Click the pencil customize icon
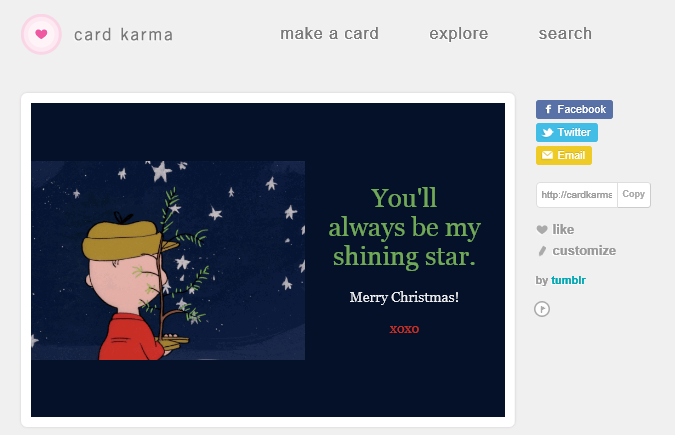This screenshot has height=435, width=675. point(542,251)
